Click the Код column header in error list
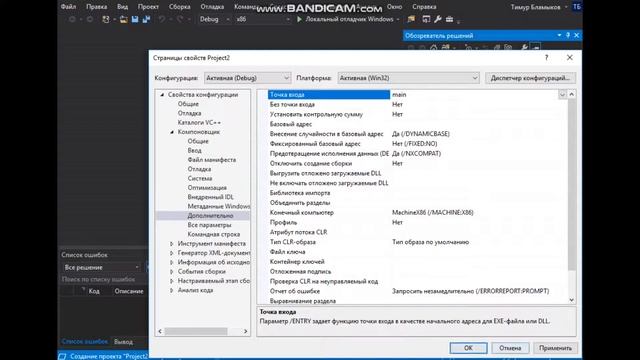 click(x=94, y=291)
